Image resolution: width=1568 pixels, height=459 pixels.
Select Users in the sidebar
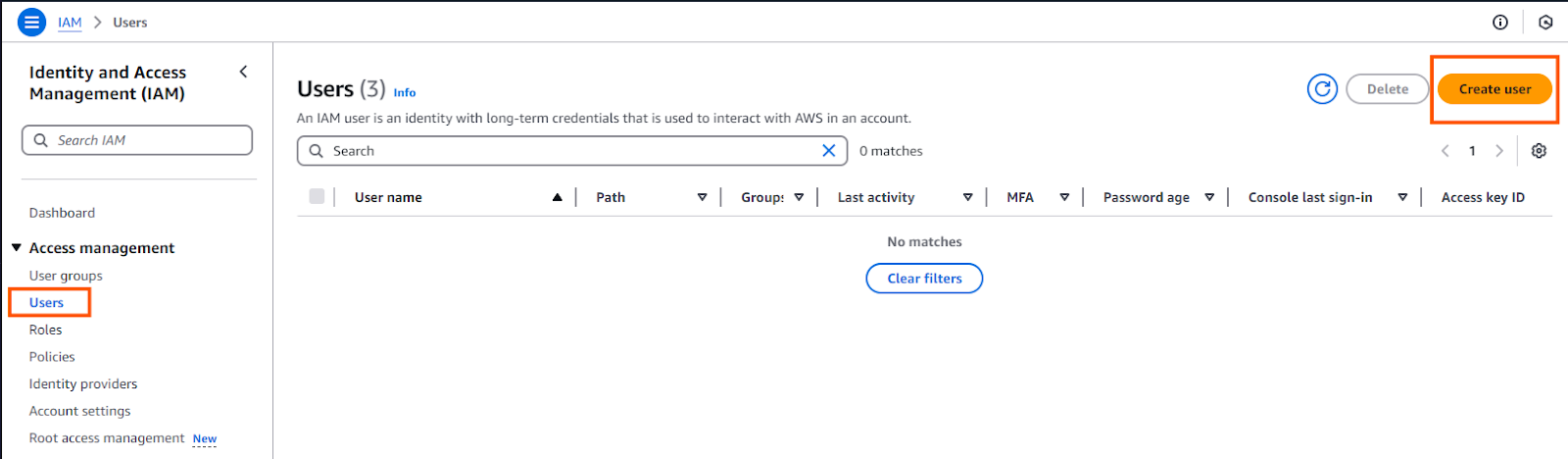pos(46,303)
